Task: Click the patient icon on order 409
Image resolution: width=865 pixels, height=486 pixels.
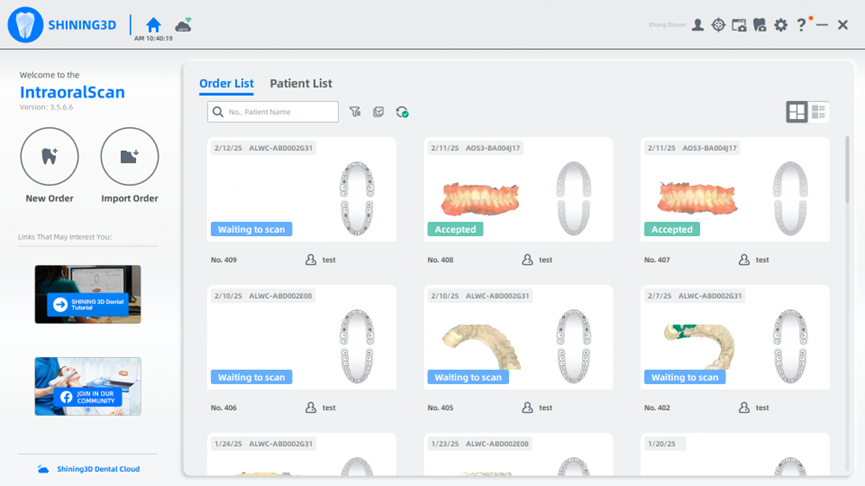Action: tap(311, 260)
